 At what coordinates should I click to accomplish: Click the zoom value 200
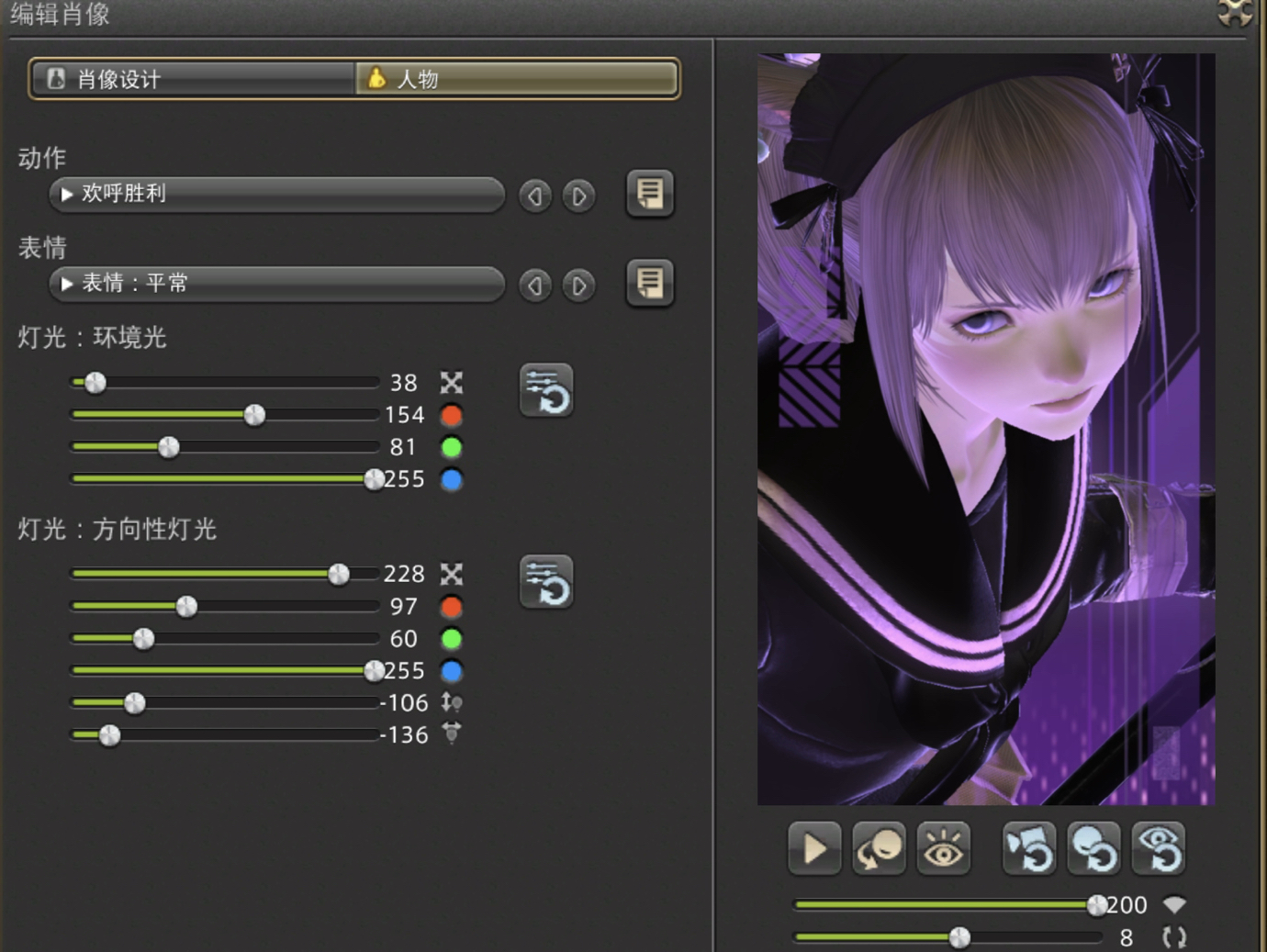[1127, 905]
